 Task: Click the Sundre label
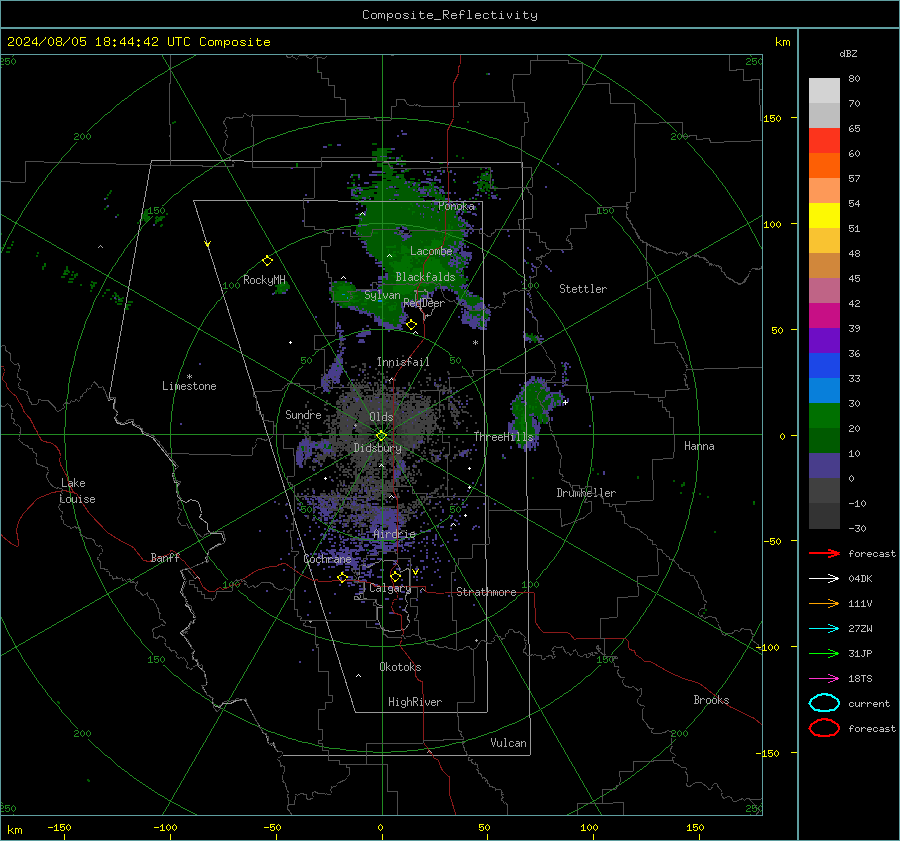(303, 414)
